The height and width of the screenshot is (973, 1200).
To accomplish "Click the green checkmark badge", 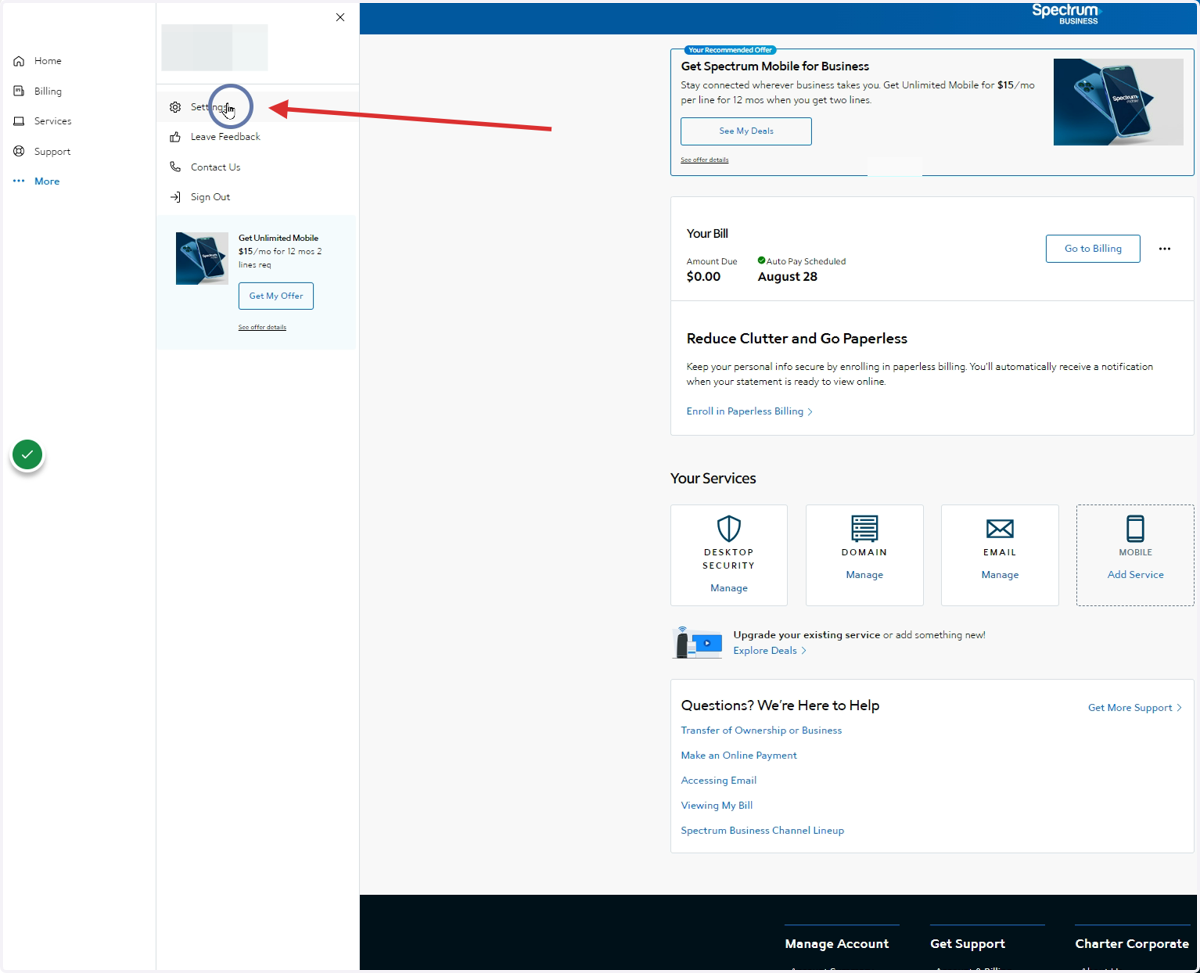I will pos(28,455).
